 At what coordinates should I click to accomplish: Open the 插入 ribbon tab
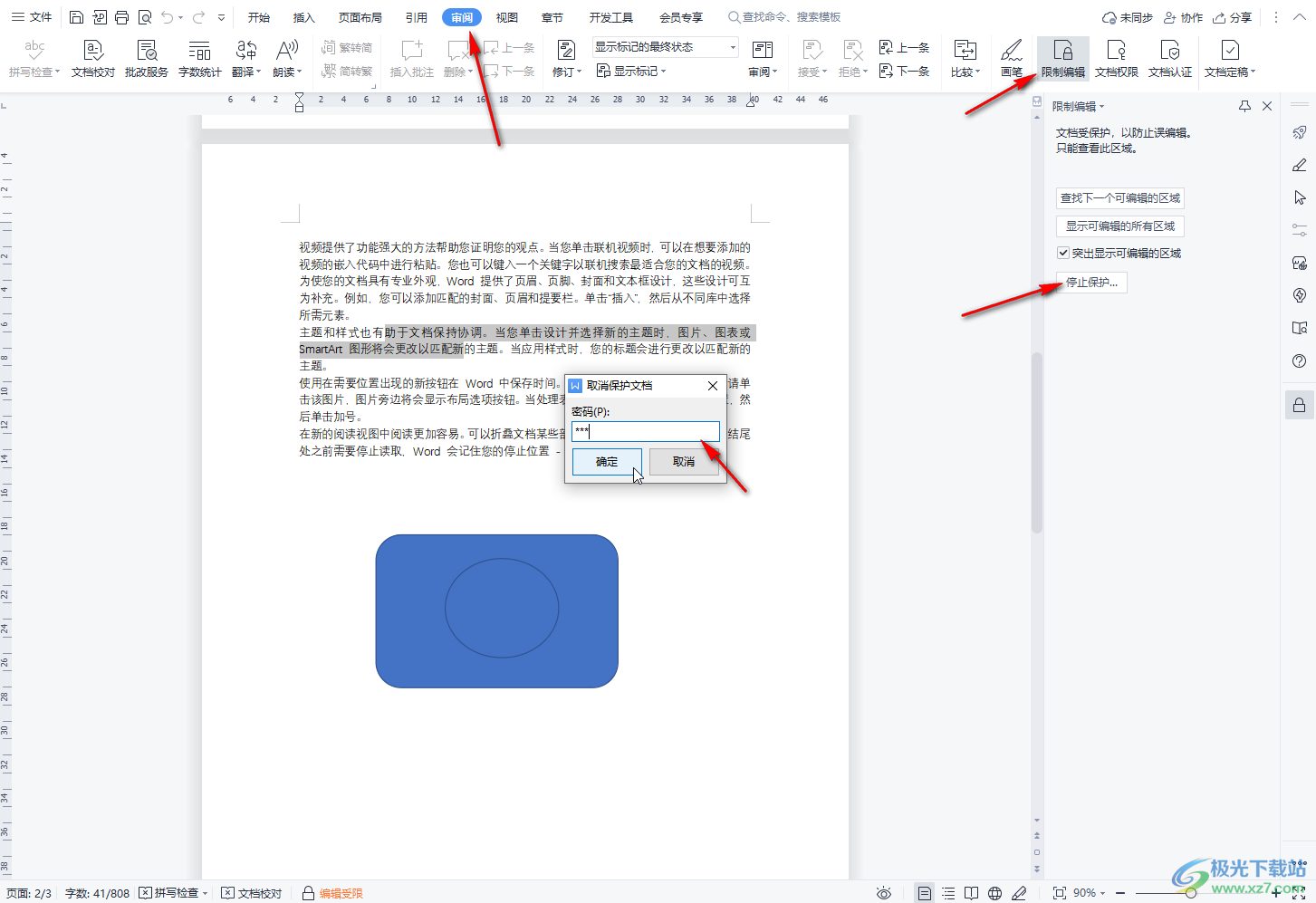pos(304,17)
